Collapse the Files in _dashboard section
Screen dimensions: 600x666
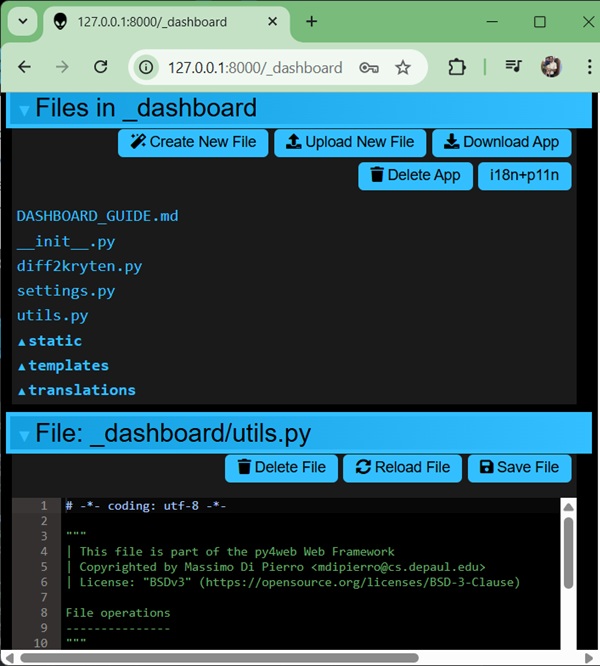(x=24, y=110)
